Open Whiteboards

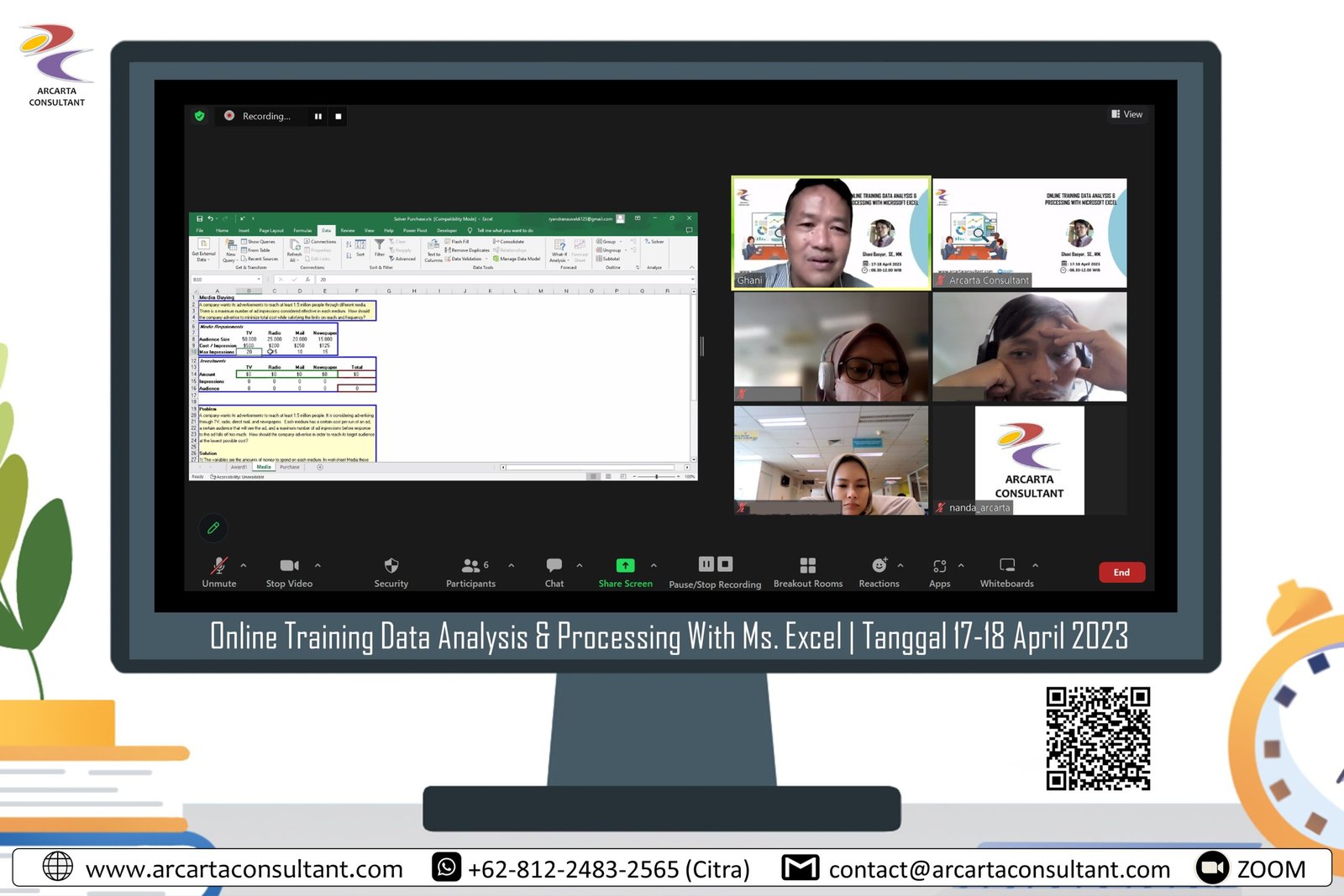(1006, 566)
